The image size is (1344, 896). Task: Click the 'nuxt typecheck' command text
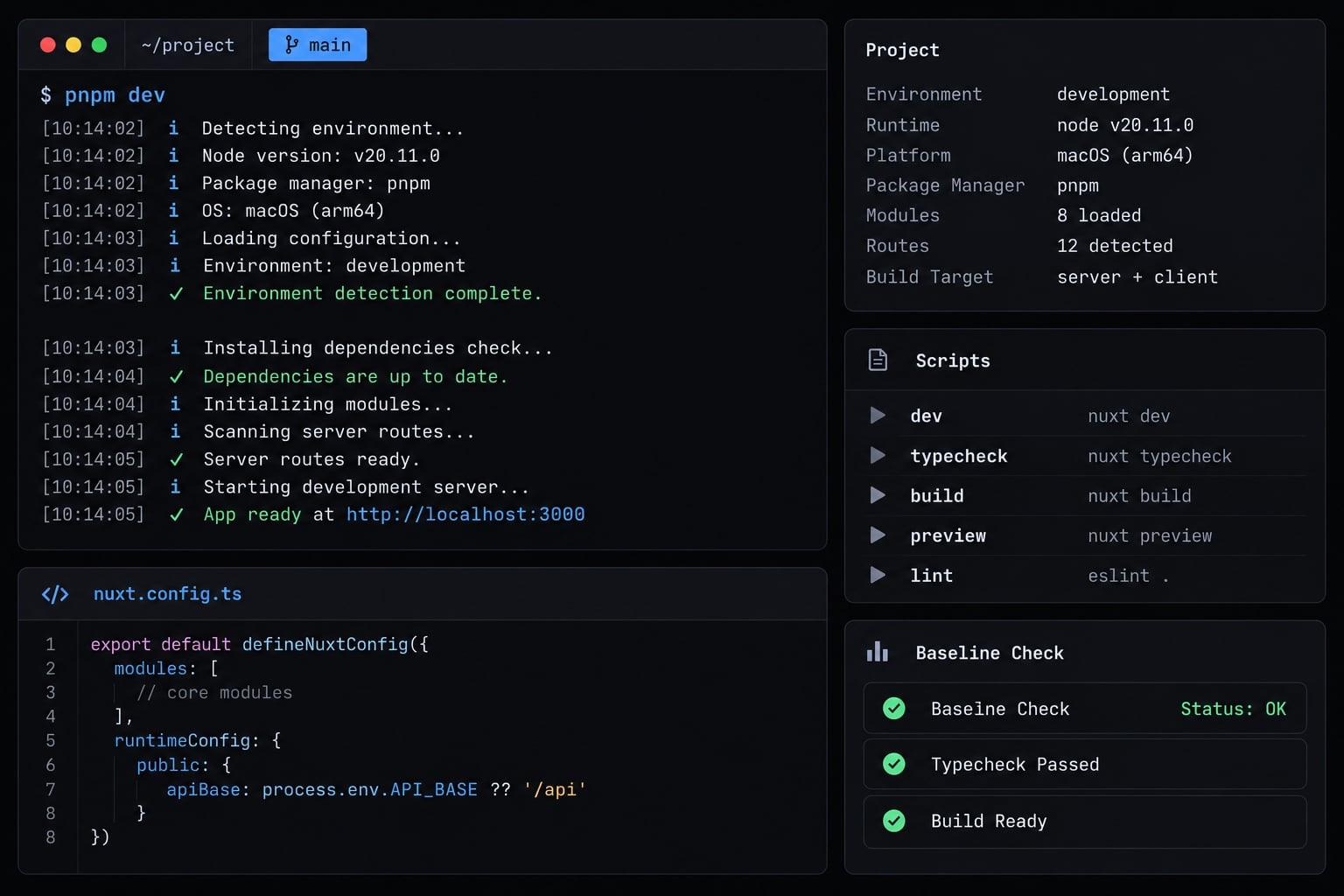click(1159, 456)
